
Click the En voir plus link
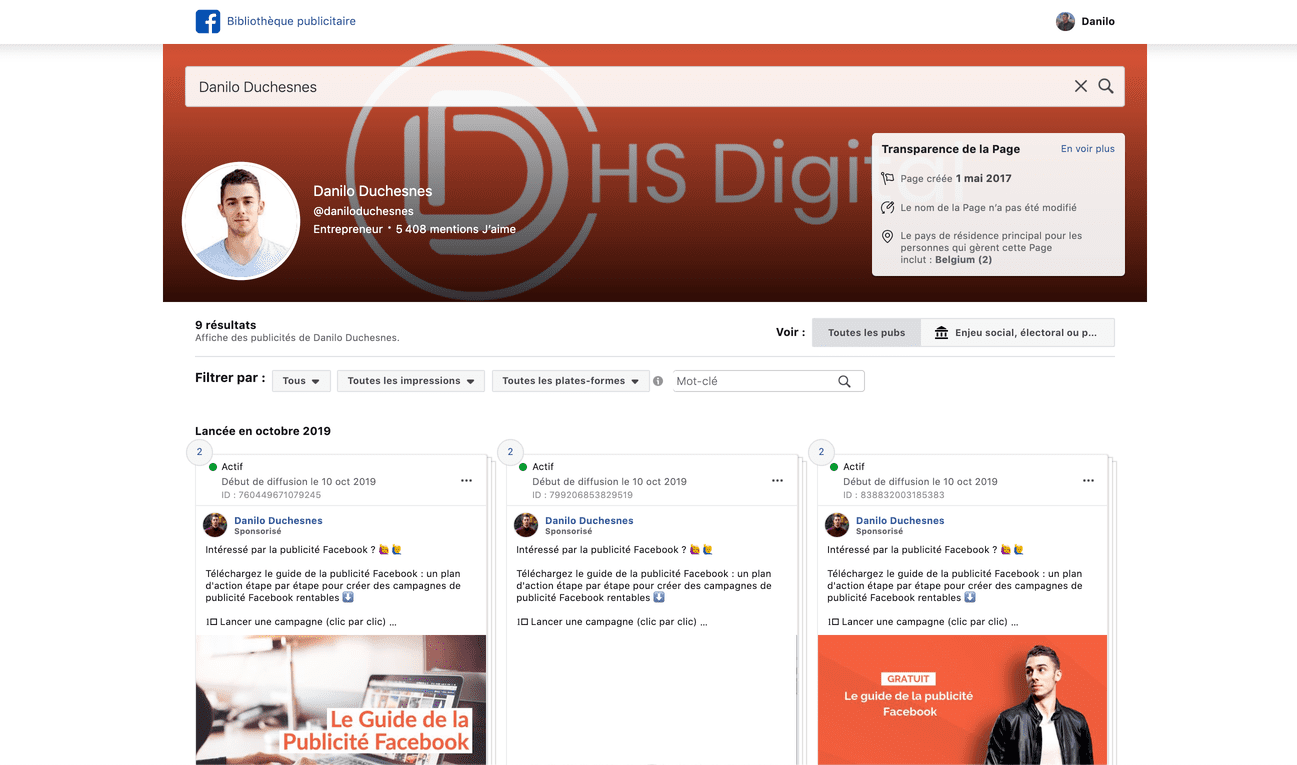click(1088, 149)
